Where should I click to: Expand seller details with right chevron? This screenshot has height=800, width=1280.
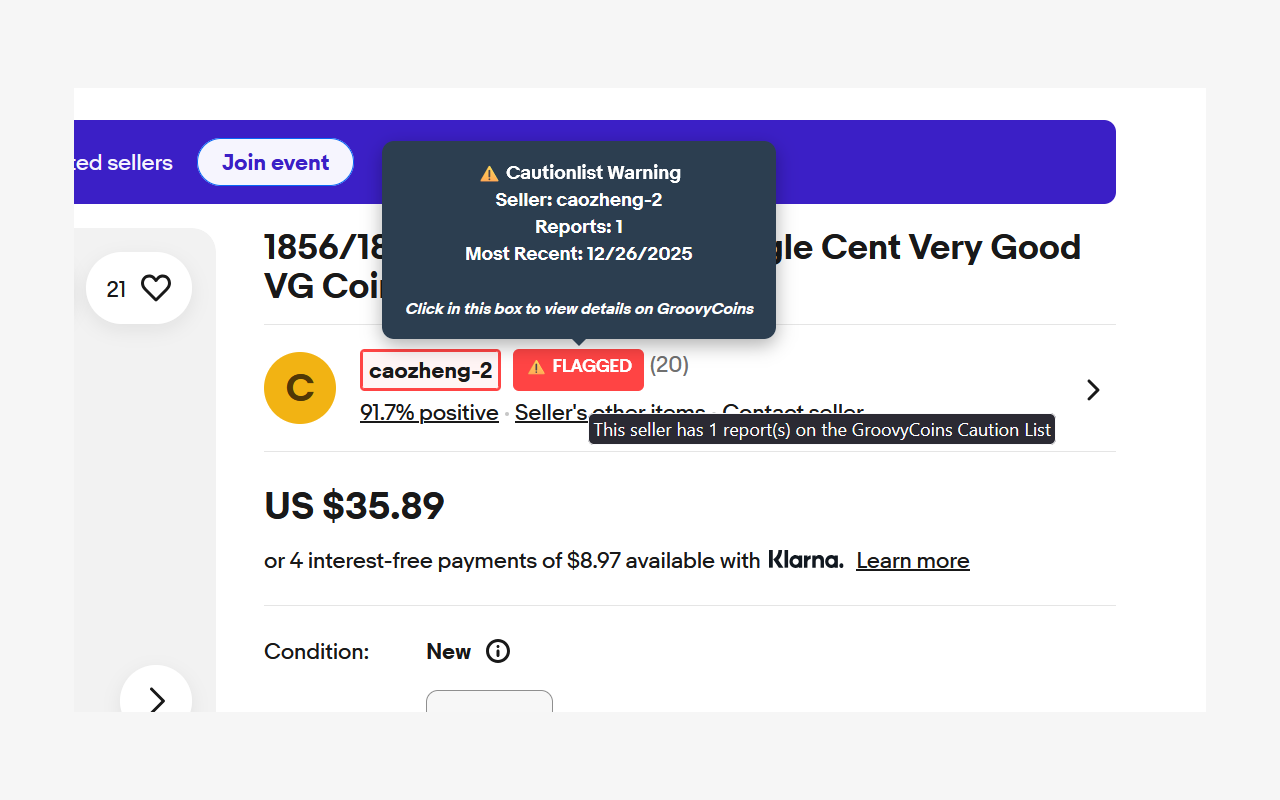[1093, 389]
